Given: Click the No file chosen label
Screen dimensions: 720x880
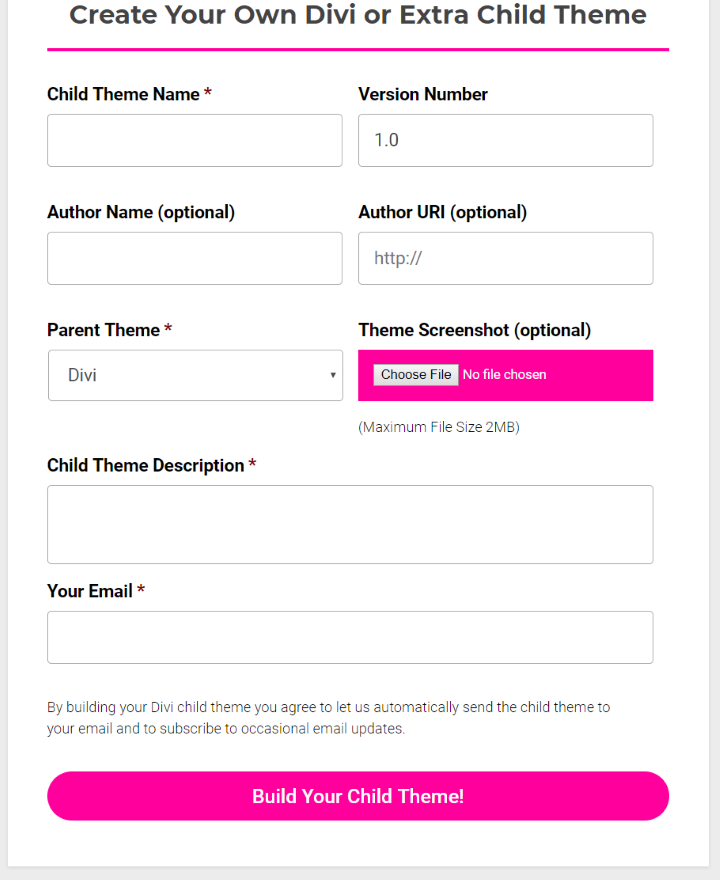Looking at the screenshot, I should 505,374.
